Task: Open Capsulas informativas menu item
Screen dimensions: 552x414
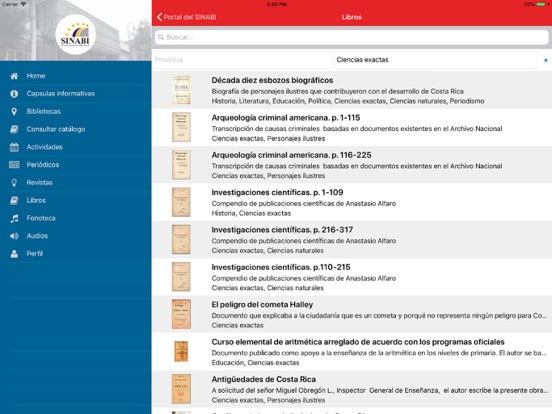Action: [x=76, y=94]
